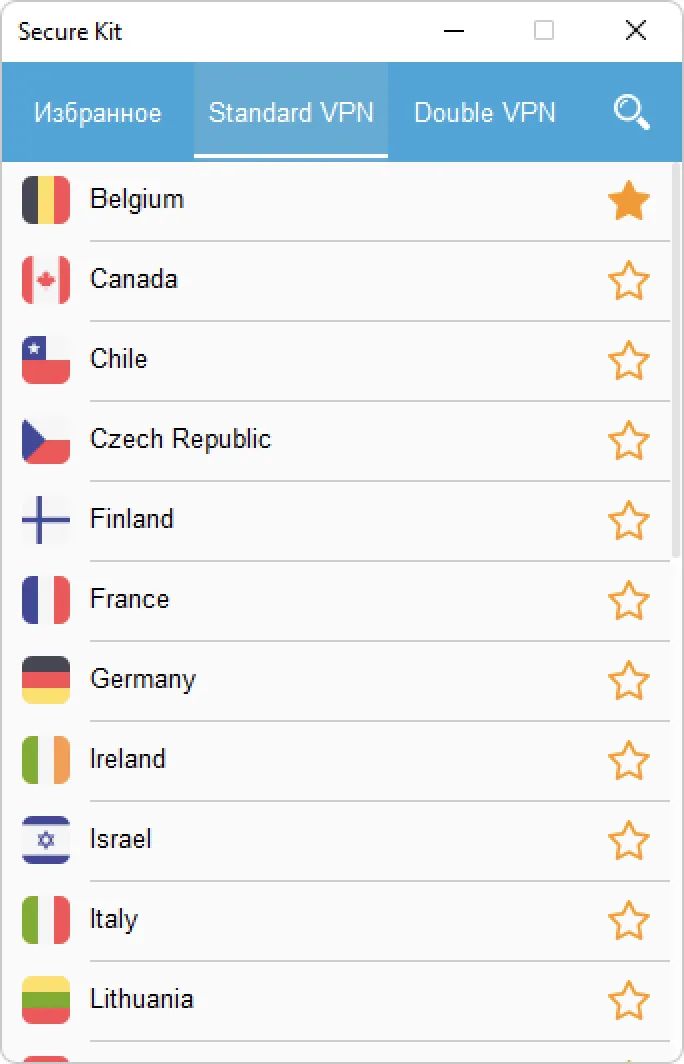Open the server search magnifier icon
The height and width of the screenshot is (1064, 684).
[632, 113]
